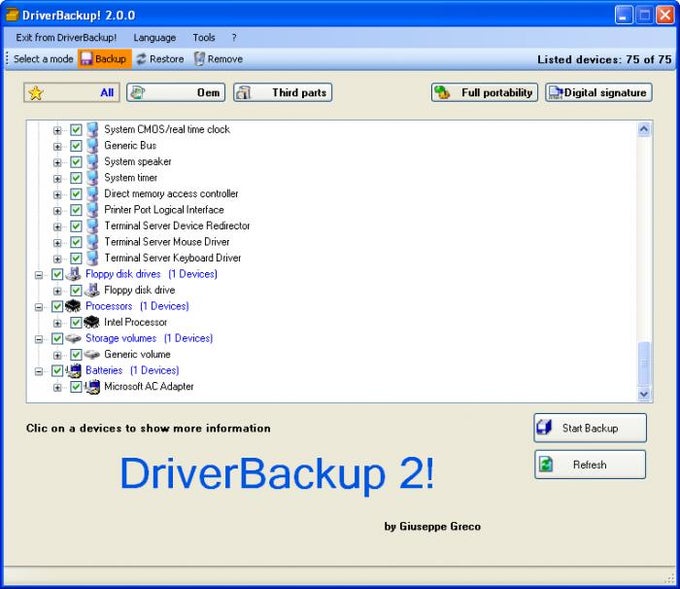Click the Generic Bus device icon
The width and height of the screenshot is (680, 589).
coord(92,146)
